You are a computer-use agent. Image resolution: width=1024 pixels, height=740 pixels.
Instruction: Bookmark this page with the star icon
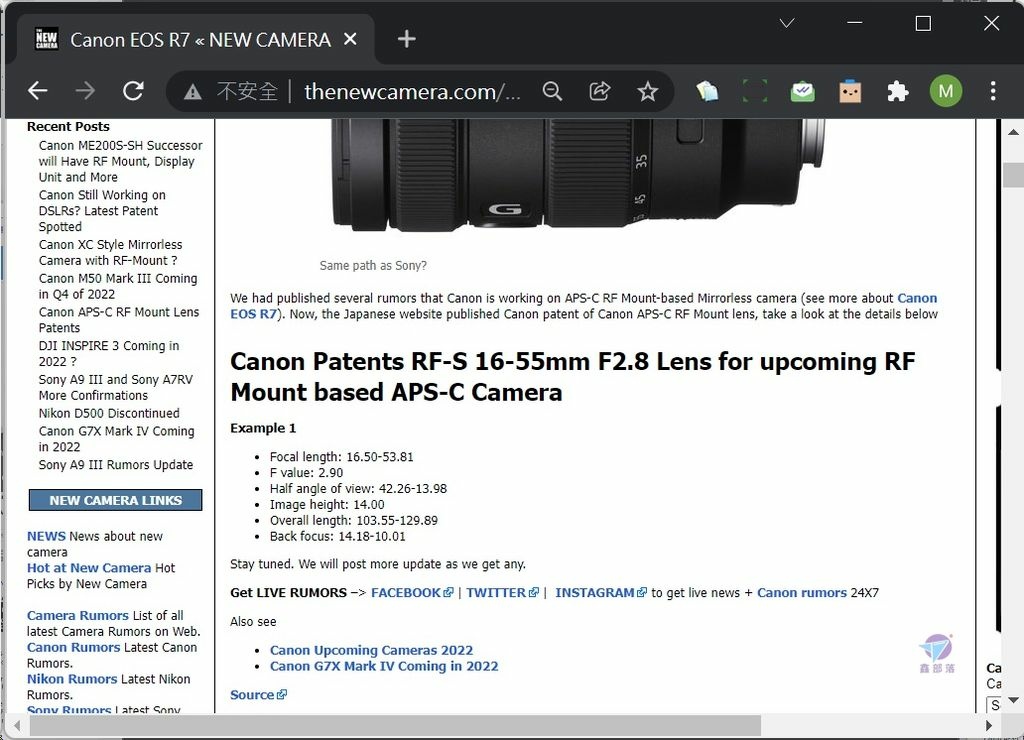pos(647,91)
